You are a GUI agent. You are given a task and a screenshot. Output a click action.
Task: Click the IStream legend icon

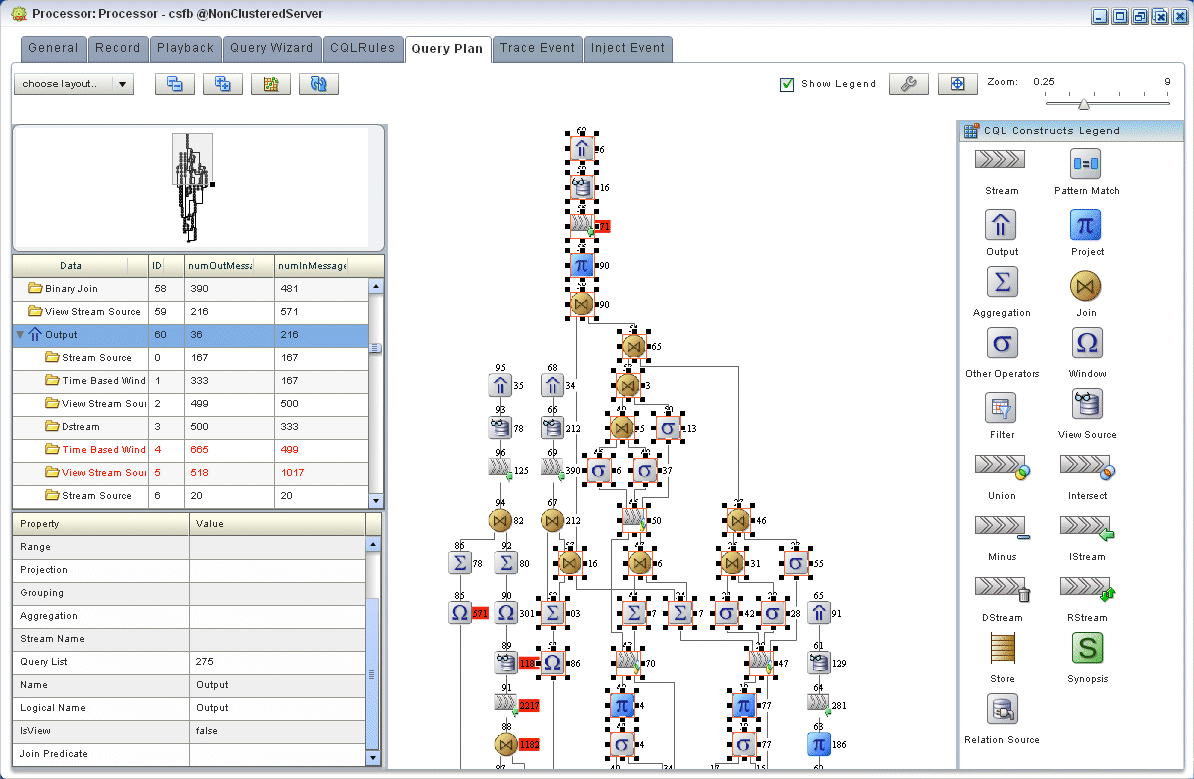(x=1087, y=527)
